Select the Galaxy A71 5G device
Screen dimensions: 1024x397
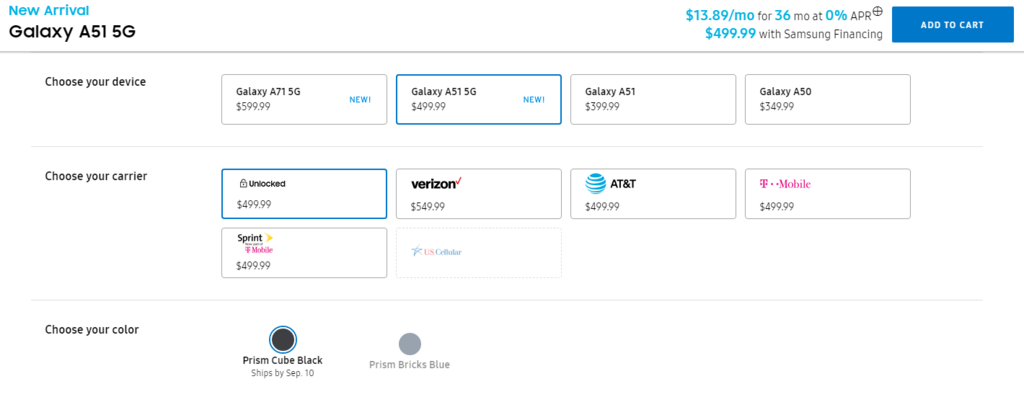[304, 99]
